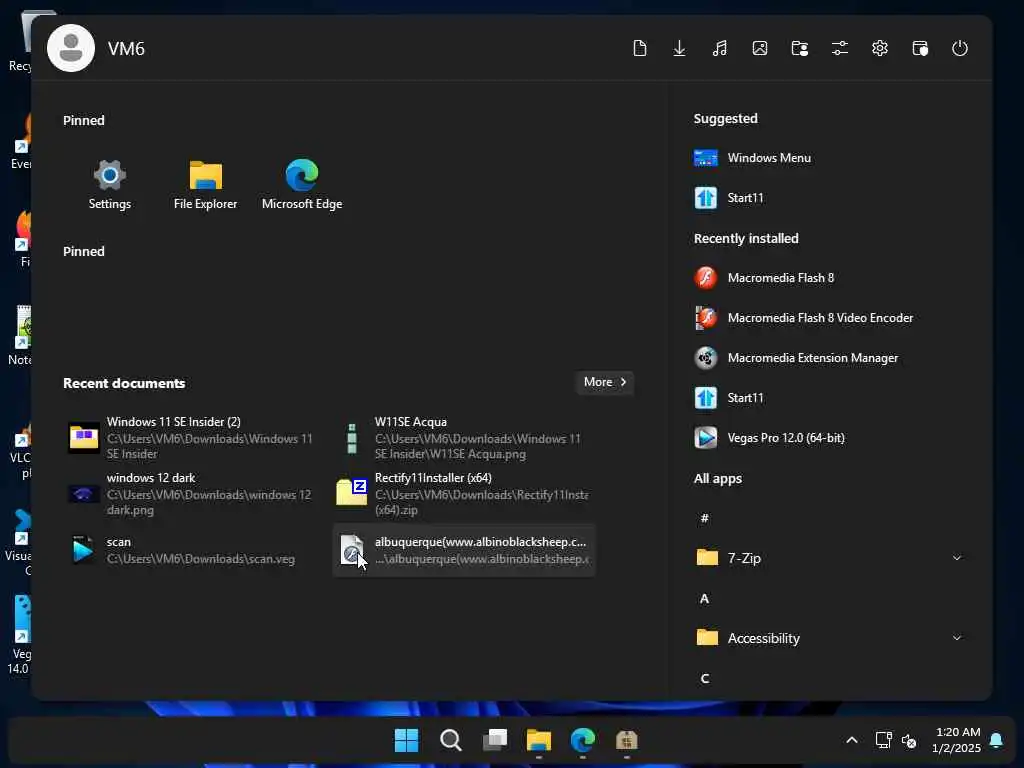Click the taskbar Start button
This screenshot has width=1024, height=768.
point(406,741)
